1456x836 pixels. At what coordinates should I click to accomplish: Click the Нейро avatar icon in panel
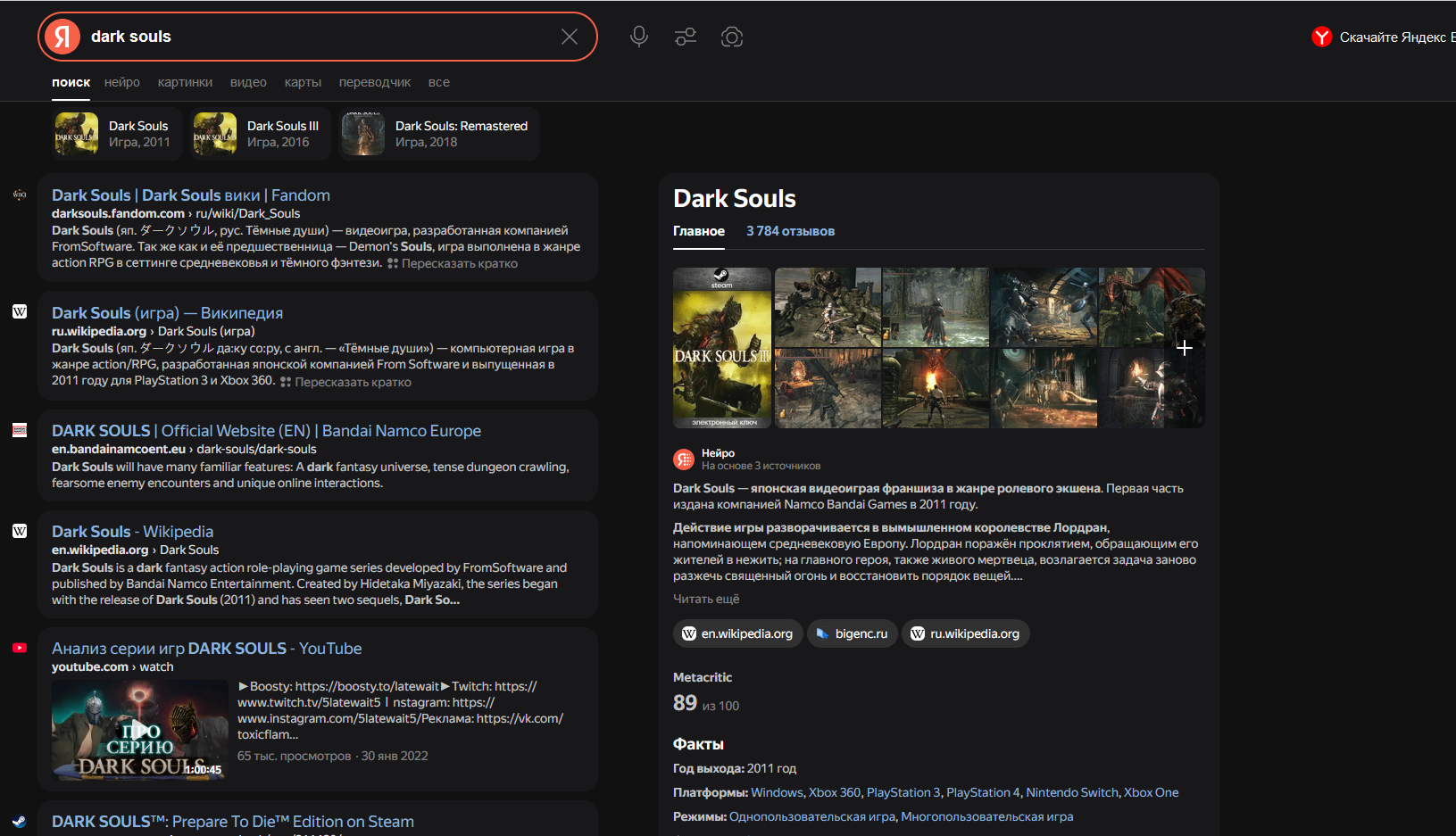(684, 459)
